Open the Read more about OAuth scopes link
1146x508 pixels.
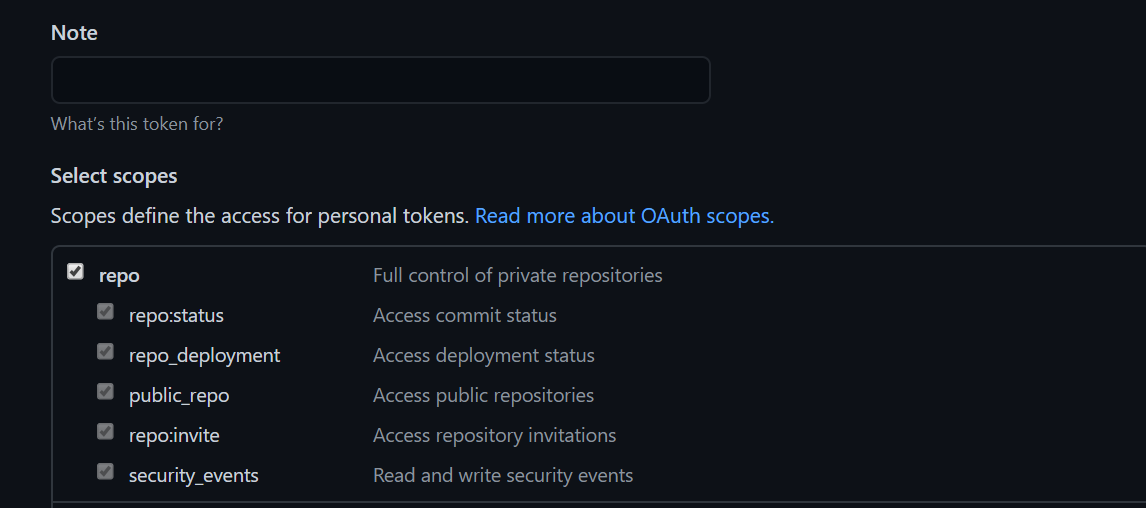coord(624,216)
